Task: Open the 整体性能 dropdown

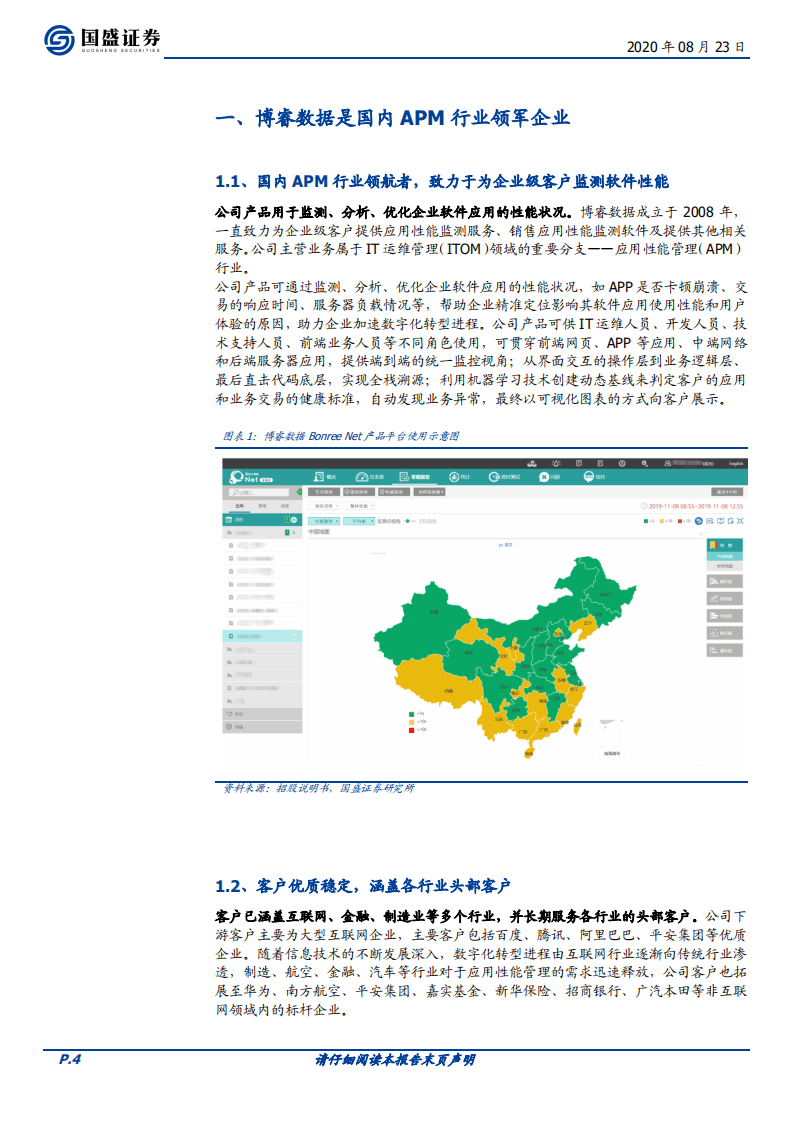Action: tap(359, 506)
